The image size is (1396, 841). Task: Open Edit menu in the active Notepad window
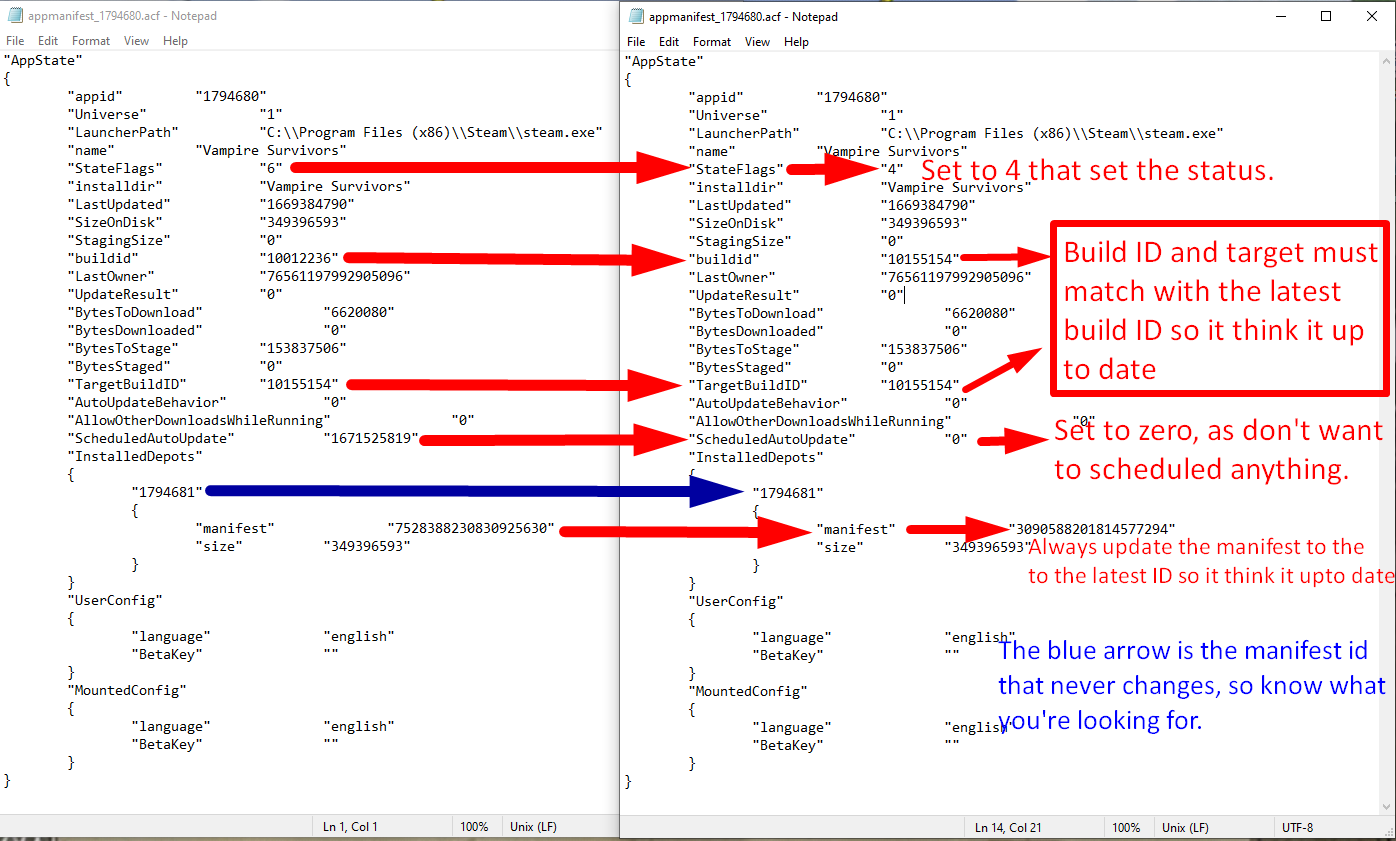pos(669,42)
